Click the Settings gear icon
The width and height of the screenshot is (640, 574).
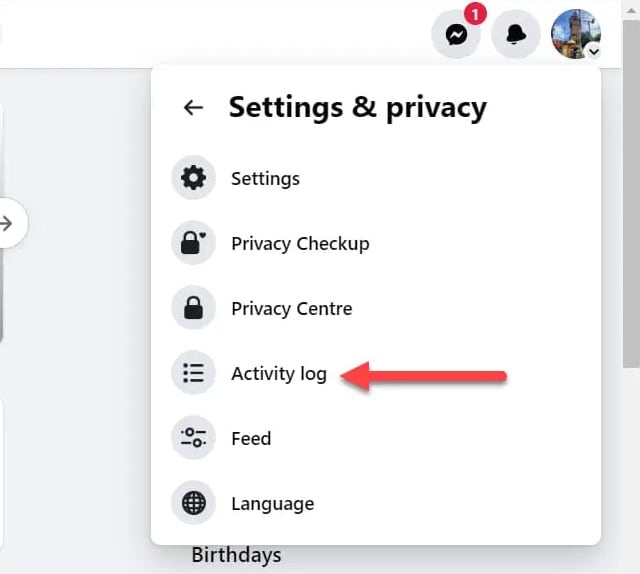(193, 178)
